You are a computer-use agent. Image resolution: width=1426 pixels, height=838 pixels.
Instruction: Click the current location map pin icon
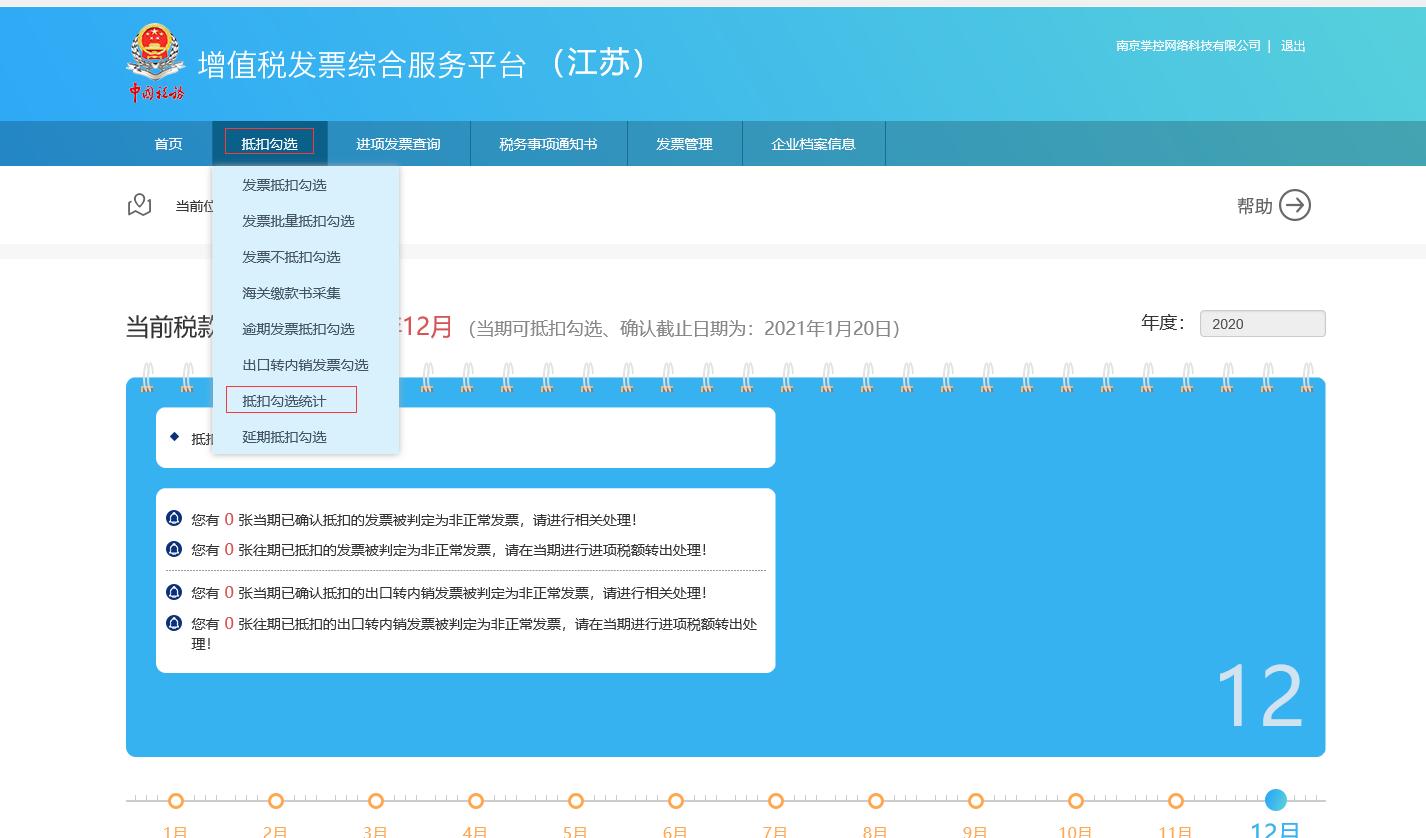[140, 205]
